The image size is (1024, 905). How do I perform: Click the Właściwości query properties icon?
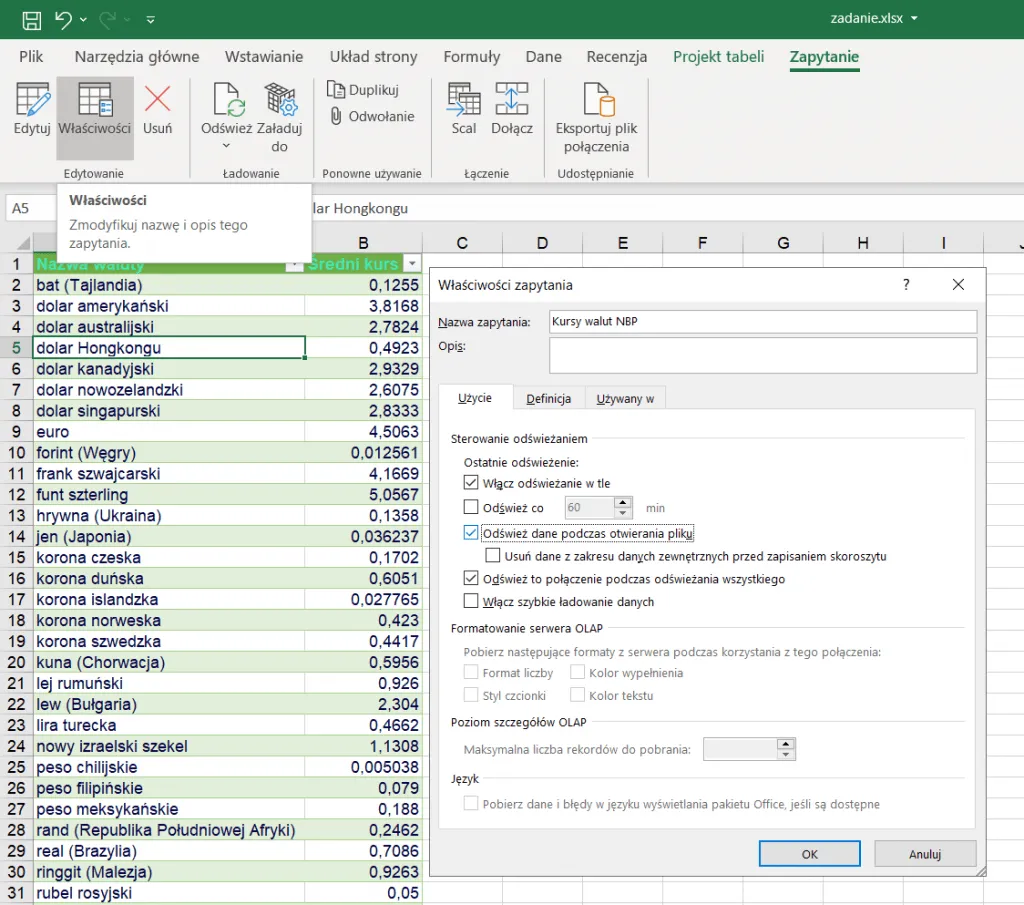click(95, 100)
